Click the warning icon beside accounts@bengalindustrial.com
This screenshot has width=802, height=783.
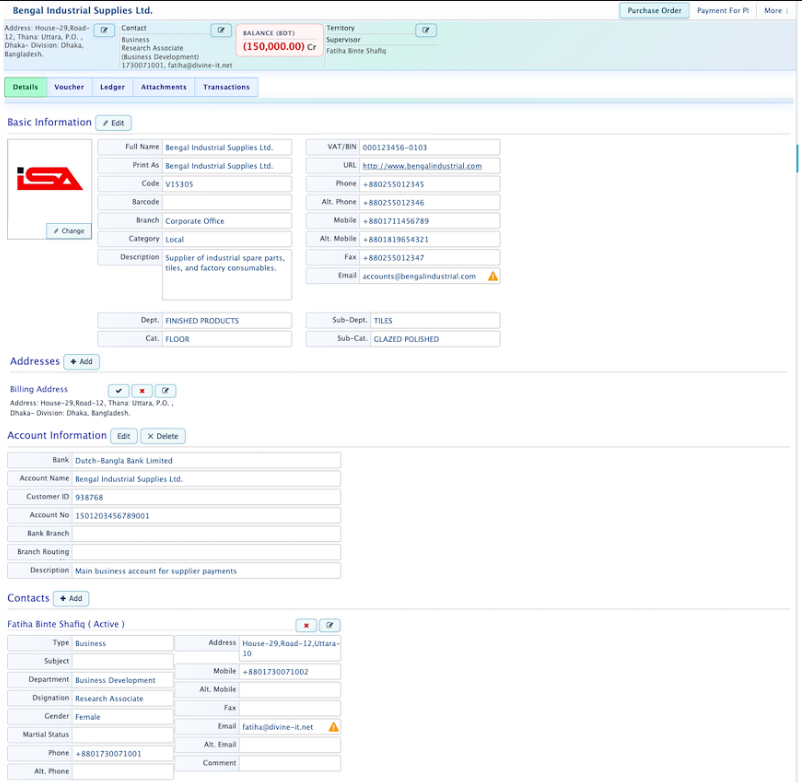(493, 276)
